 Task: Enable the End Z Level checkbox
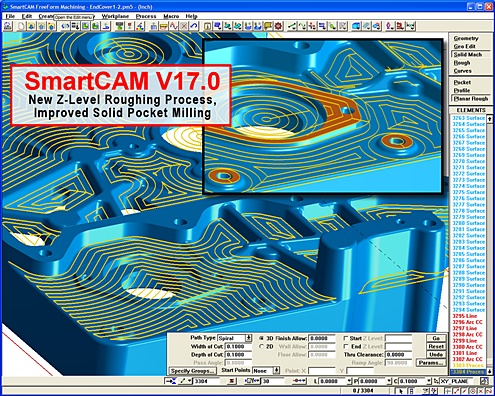point(346,346)
